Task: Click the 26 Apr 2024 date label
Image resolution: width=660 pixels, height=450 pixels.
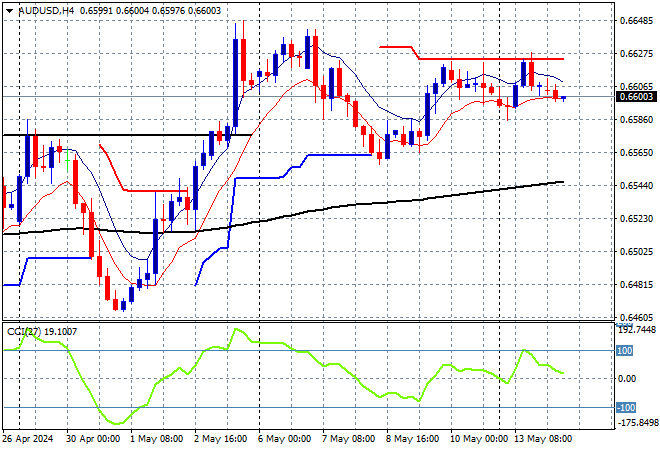Action: click(28, 439)
